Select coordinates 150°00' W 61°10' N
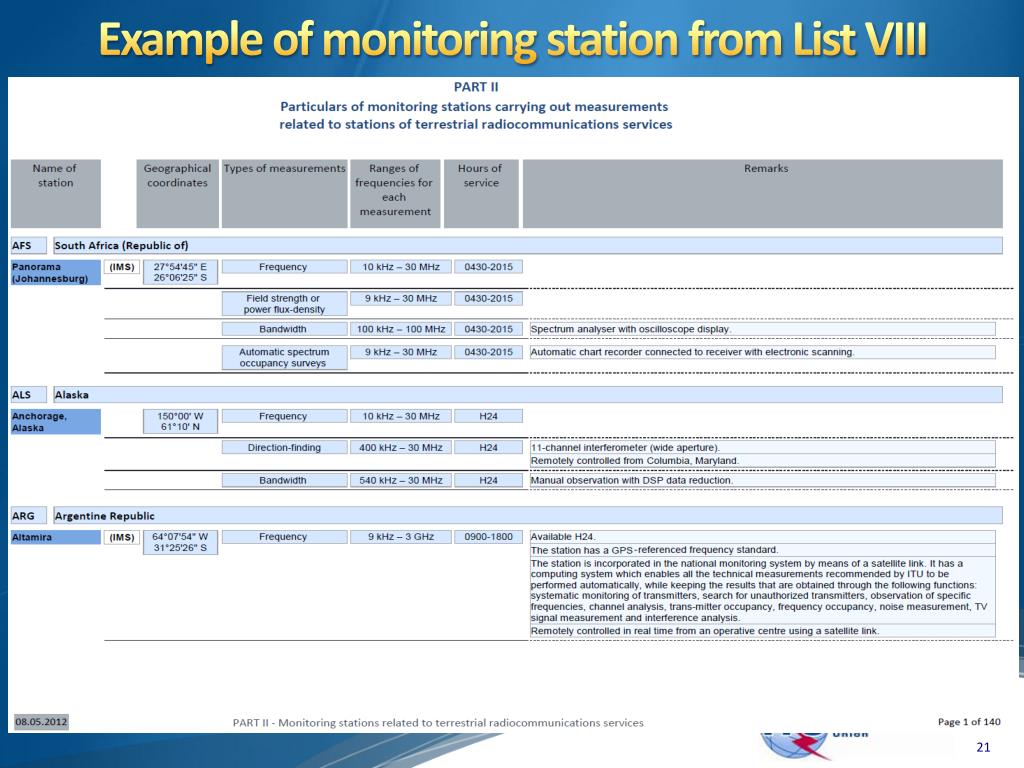This screenshot has width=1024, height=768. [x=180, y=422]
